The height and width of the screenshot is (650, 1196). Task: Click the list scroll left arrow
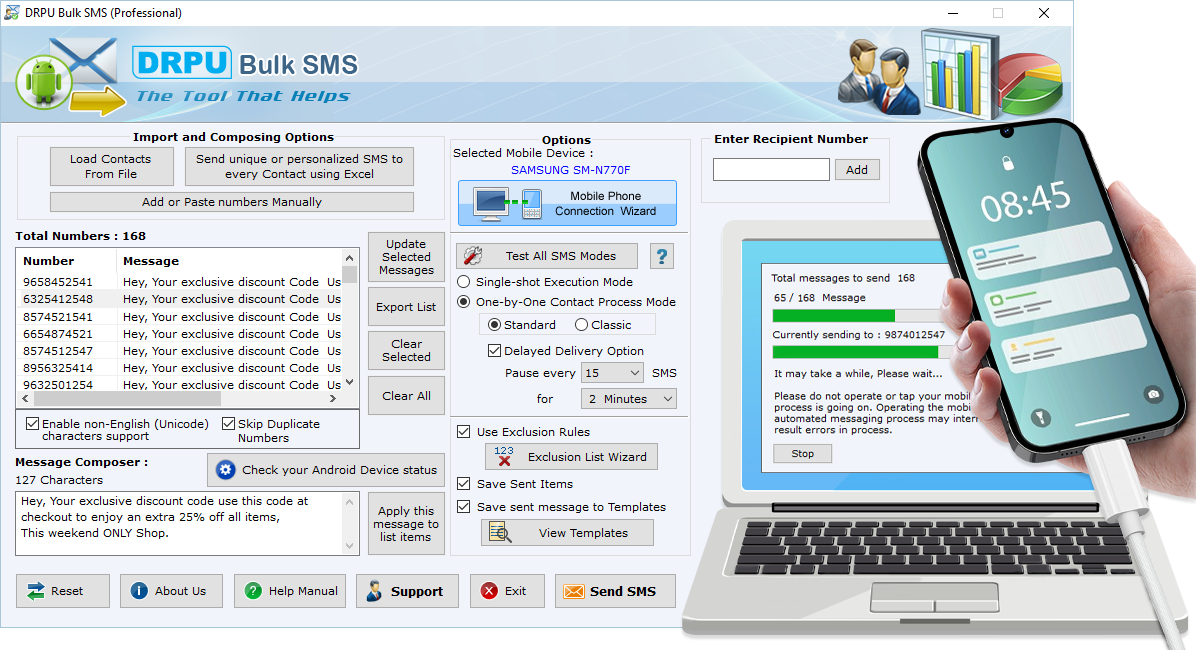[25, 398]
